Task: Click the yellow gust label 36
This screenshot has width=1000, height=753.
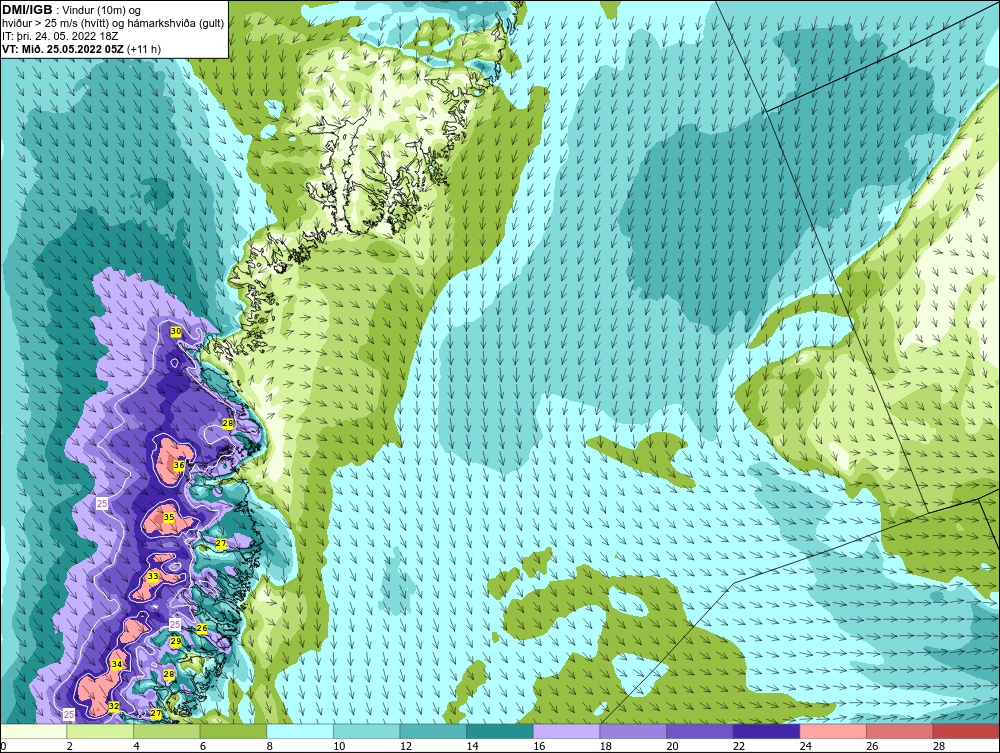Action: [x=179, y=465]
